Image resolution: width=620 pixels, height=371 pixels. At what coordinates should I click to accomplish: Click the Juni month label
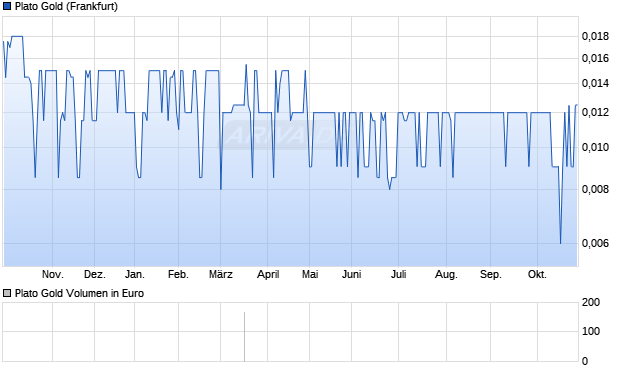352,274
